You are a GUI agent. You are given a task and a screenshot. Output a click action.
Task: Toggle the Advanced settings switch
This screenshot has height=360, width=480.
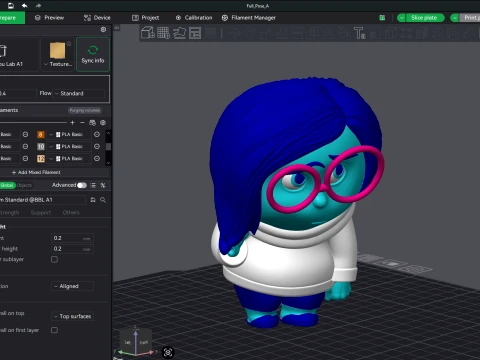(82, 185)
